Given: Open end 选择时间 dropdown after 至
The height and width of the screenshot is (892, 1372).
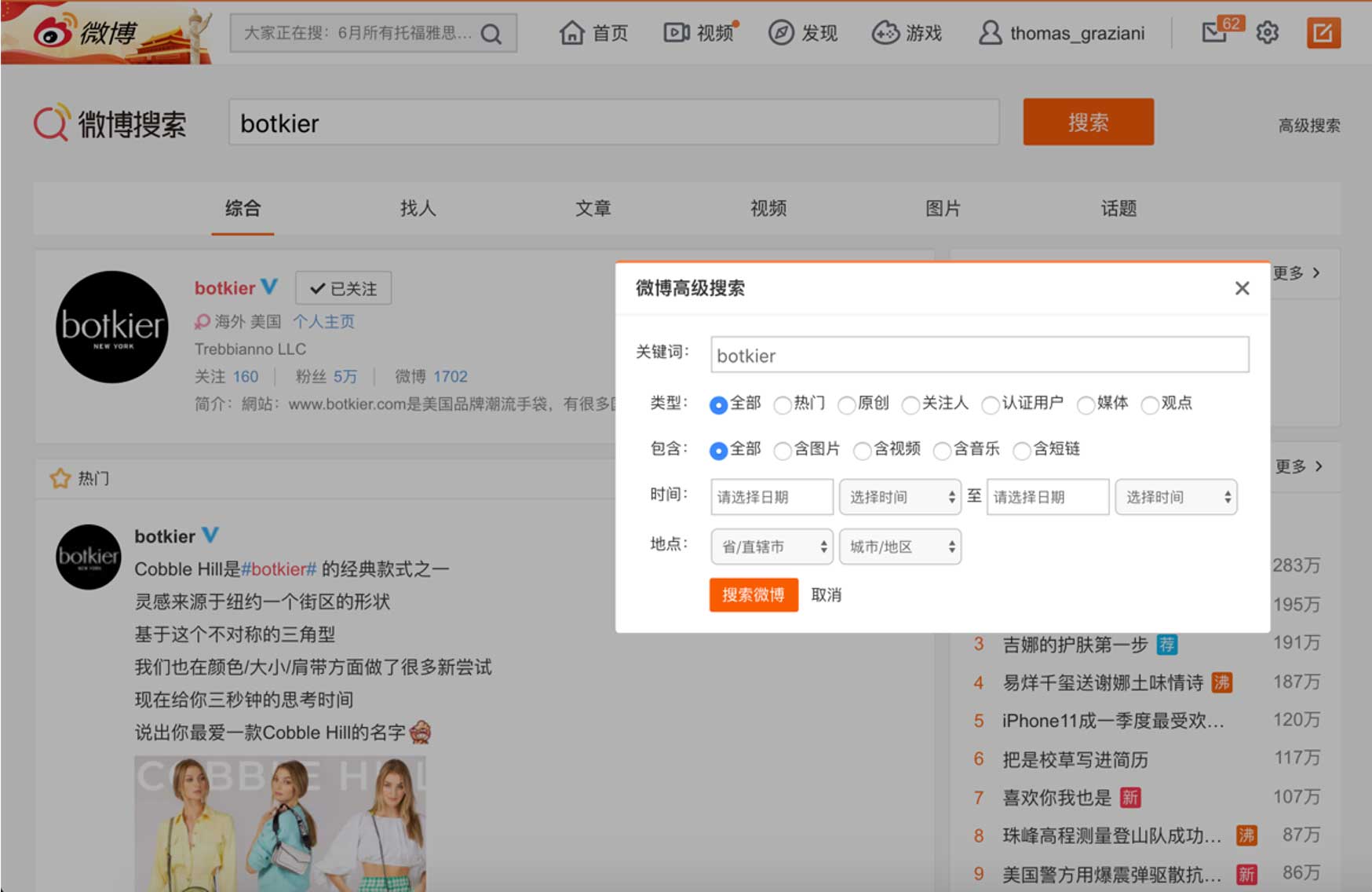Looking at the screenshot, I should [x=1177, y=497].
